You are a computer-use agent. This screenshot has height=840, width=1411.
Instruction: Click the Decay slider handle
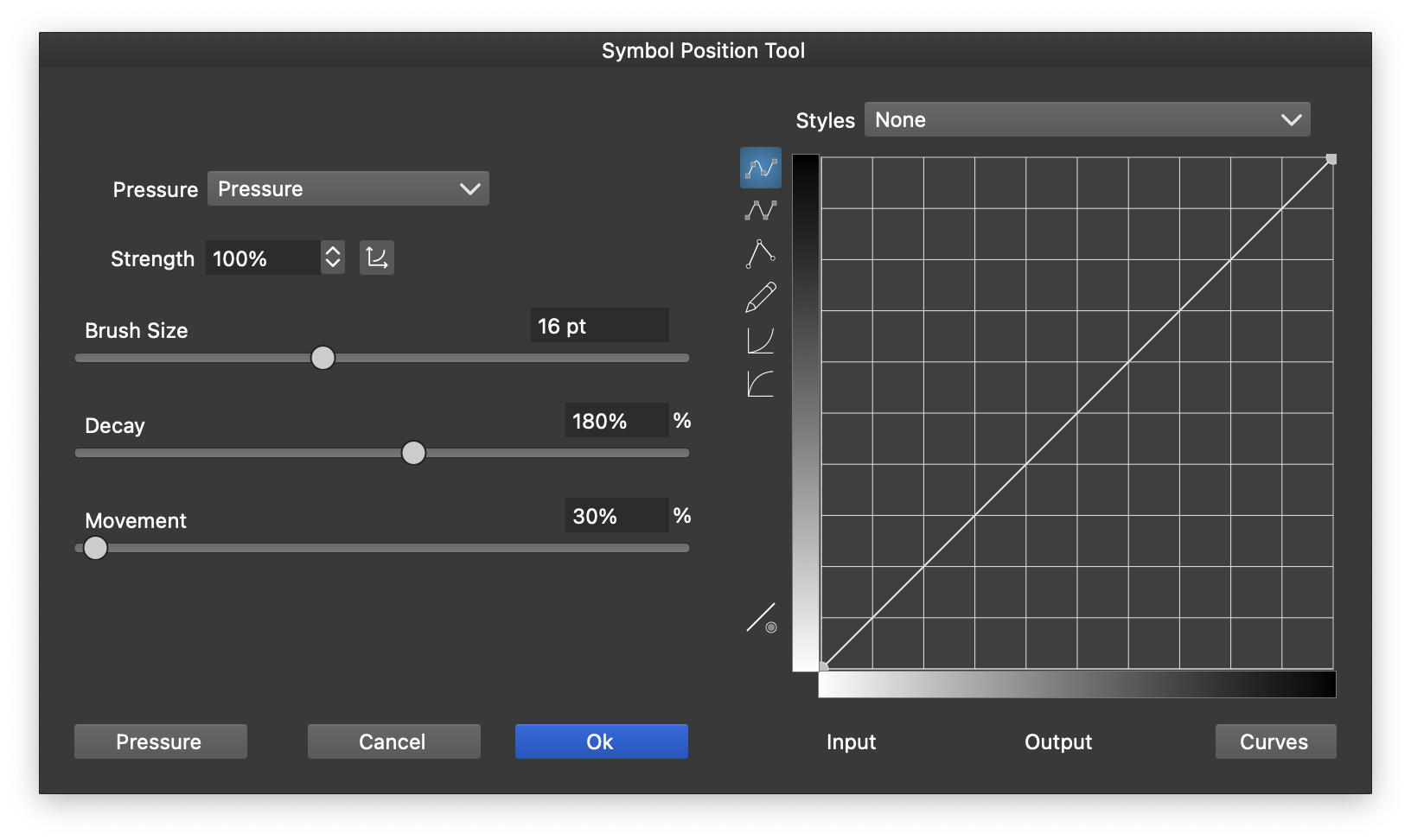[413, 453]
